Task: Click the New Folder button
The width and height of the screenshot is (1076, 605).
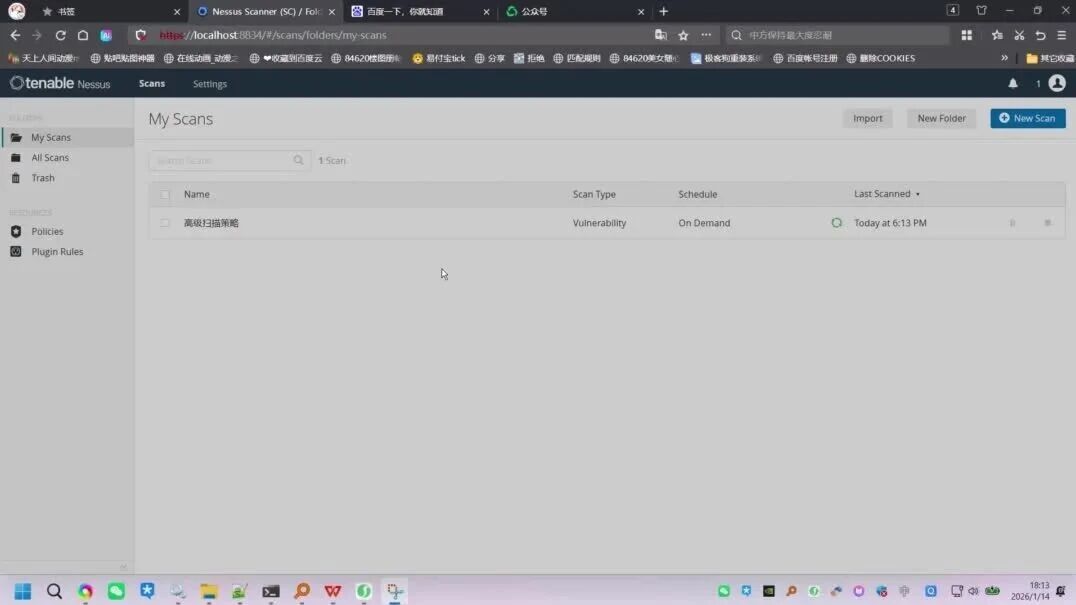Action: 942,118
